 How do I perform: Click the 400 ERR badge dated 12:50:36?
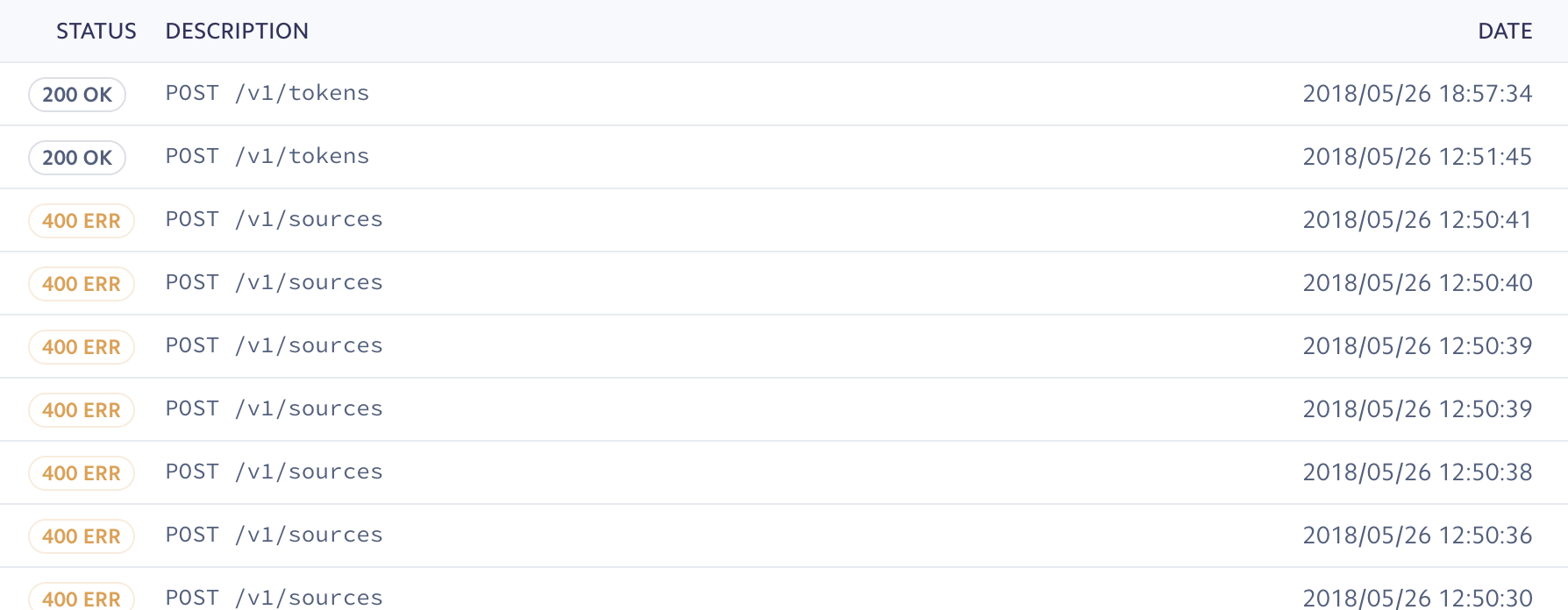click(82, 536)
